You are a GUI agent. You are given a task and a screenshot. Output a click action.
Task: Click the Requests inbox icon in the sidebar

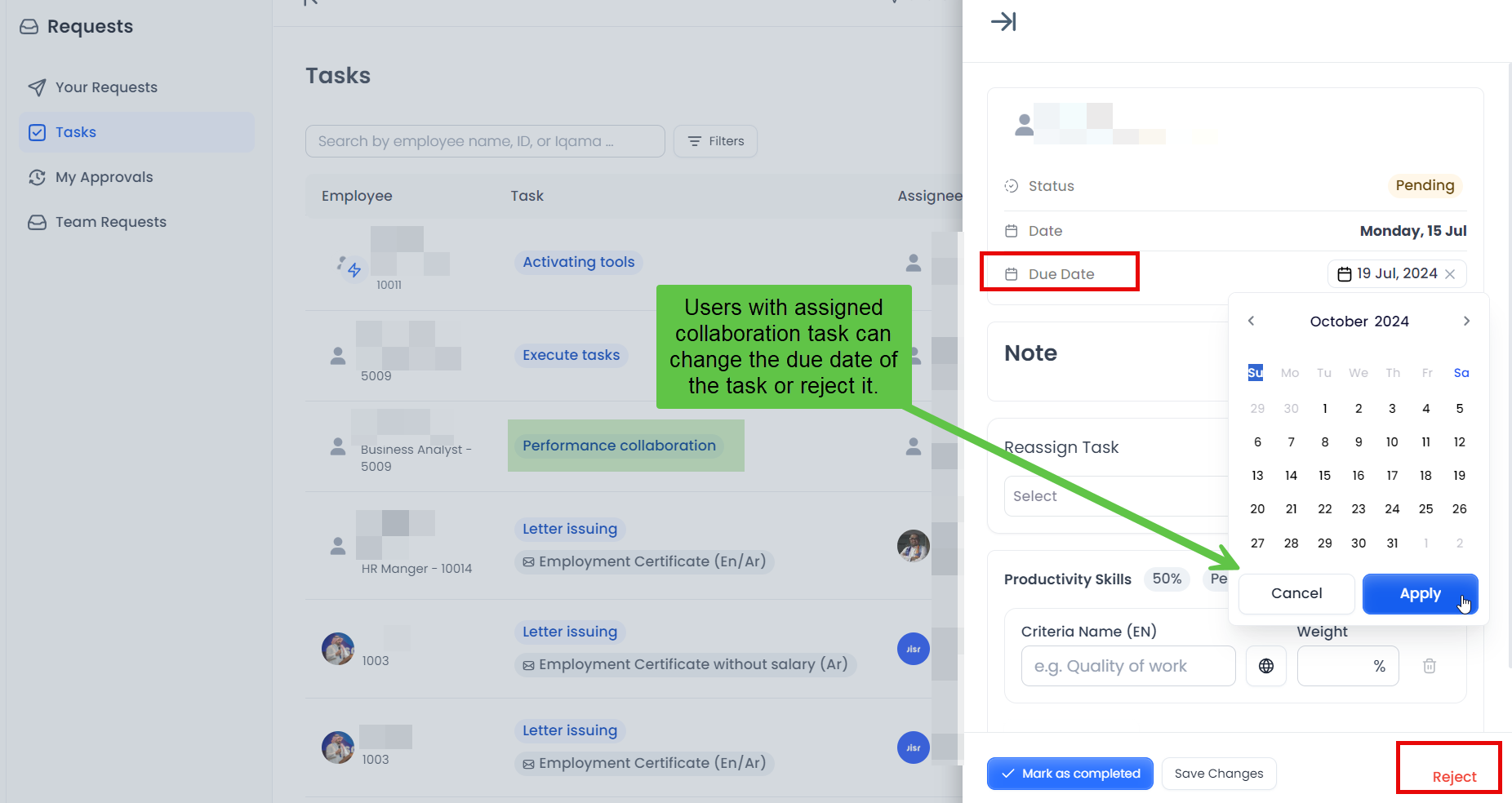point(29,26)
